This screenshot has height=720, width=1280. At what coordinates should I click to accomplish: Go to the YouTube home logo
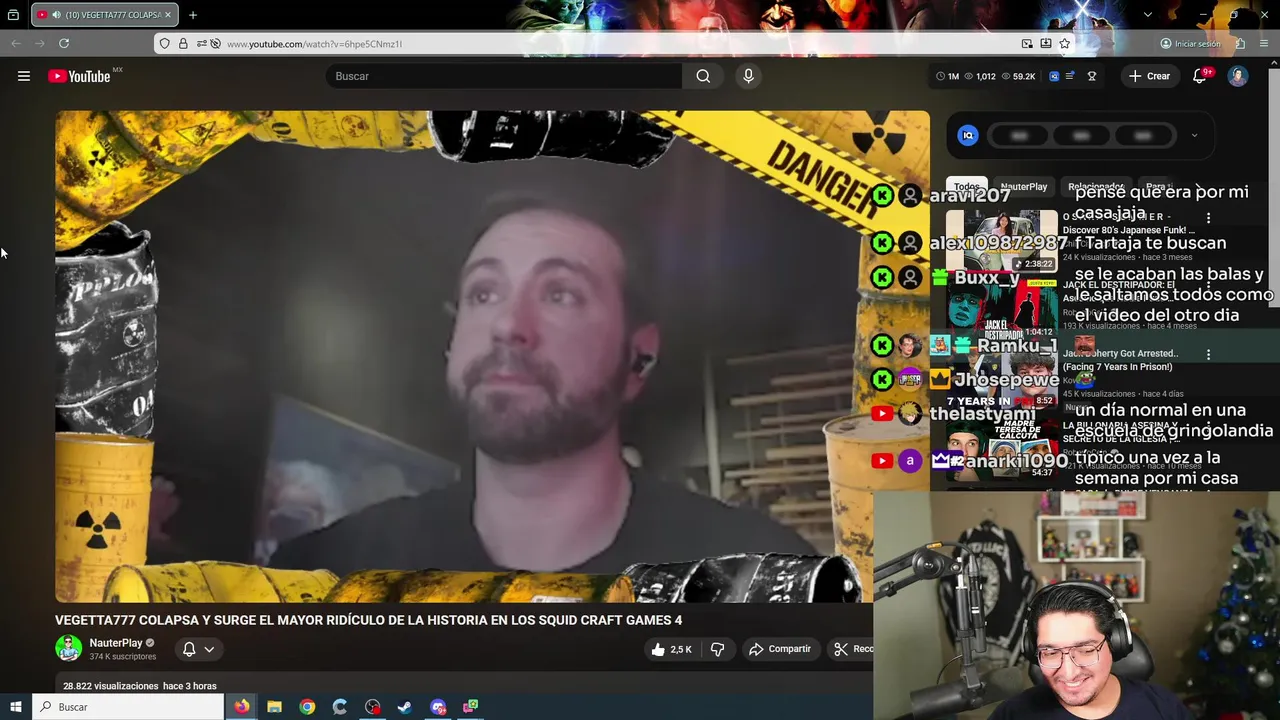(x=80, y=76)
